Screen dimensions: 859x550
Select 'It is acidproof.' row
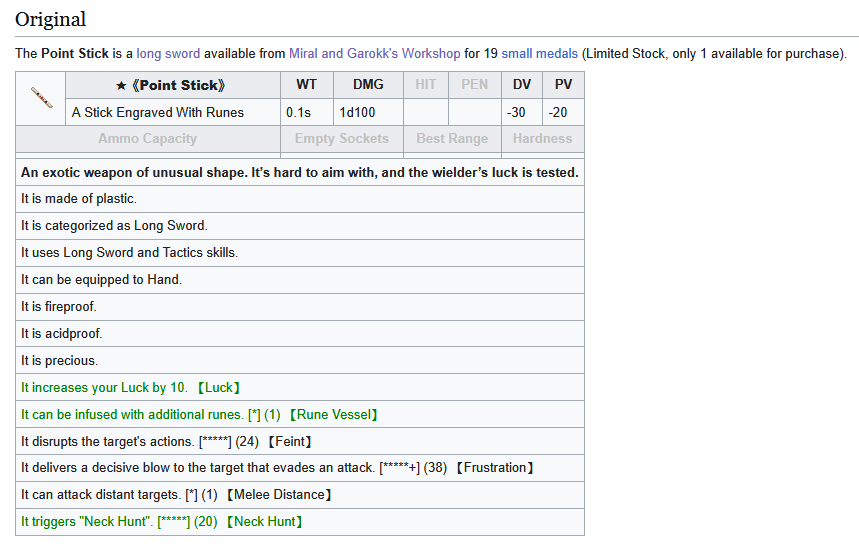(300, 334)
